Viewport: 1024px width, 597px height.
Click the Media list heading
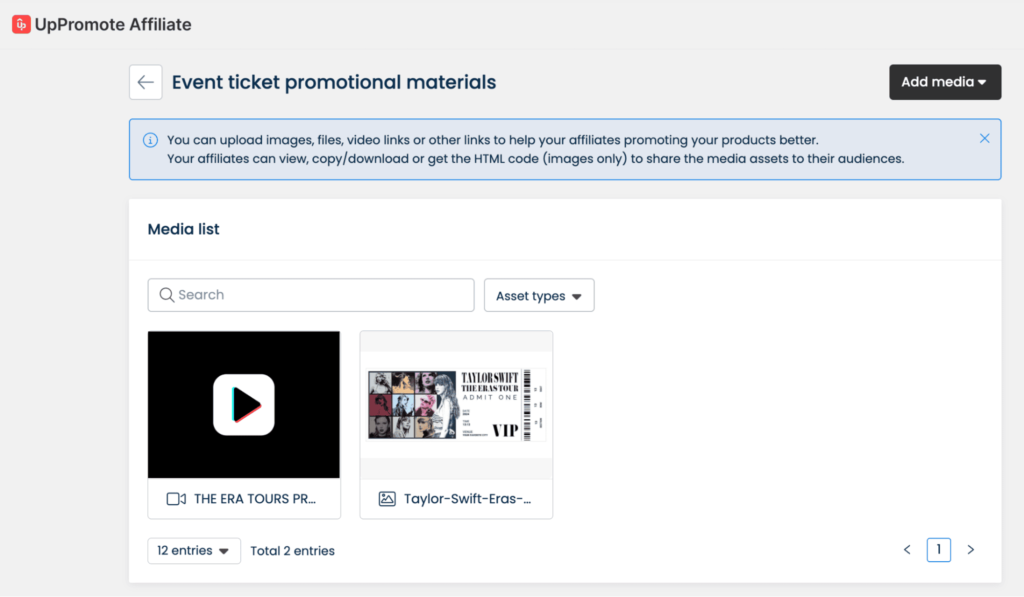(x=183, y=229)
